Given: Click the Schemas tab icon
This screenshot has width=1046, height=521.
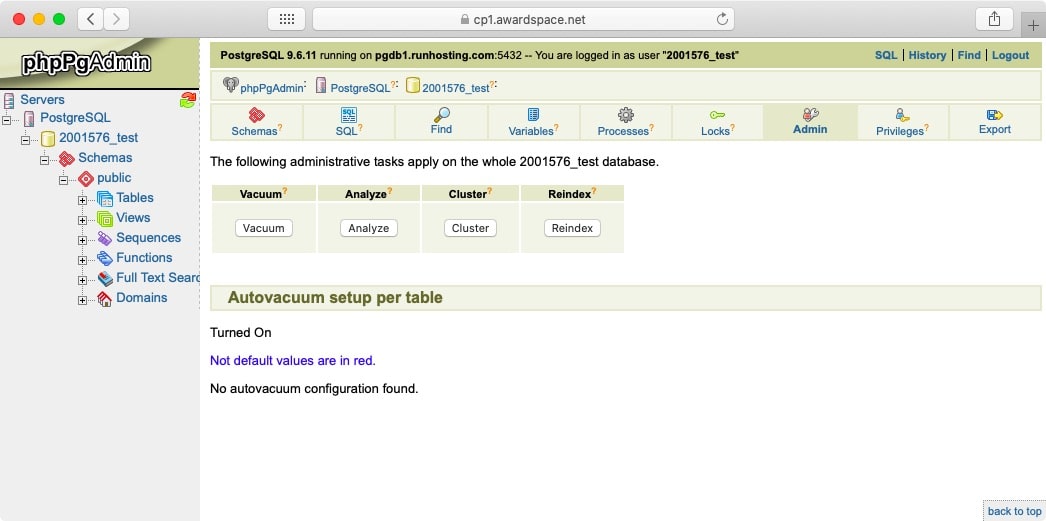Looking at the screenshot, I should (256, 115).
